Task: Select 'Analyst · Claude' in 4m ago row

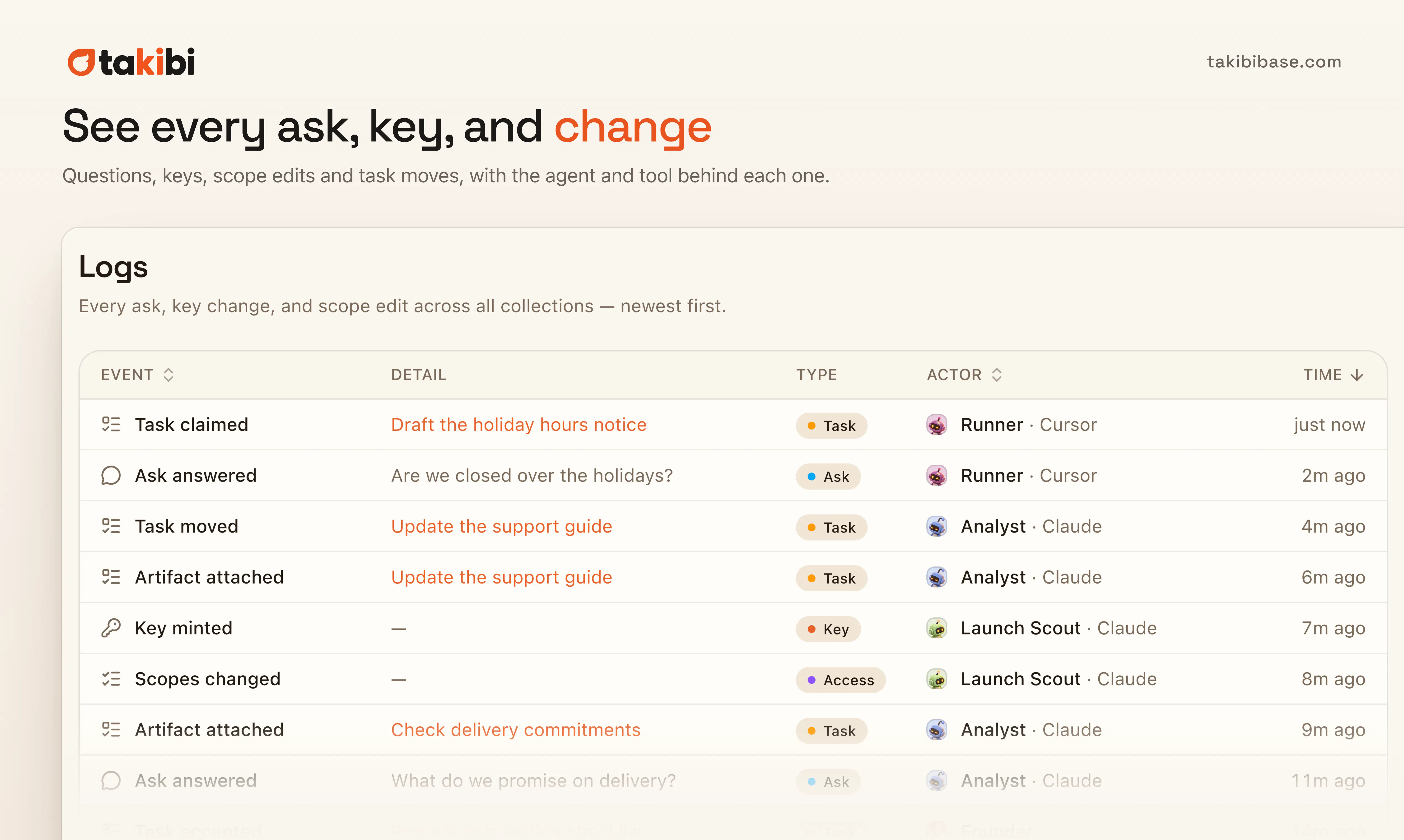Action: (1031, 526)
